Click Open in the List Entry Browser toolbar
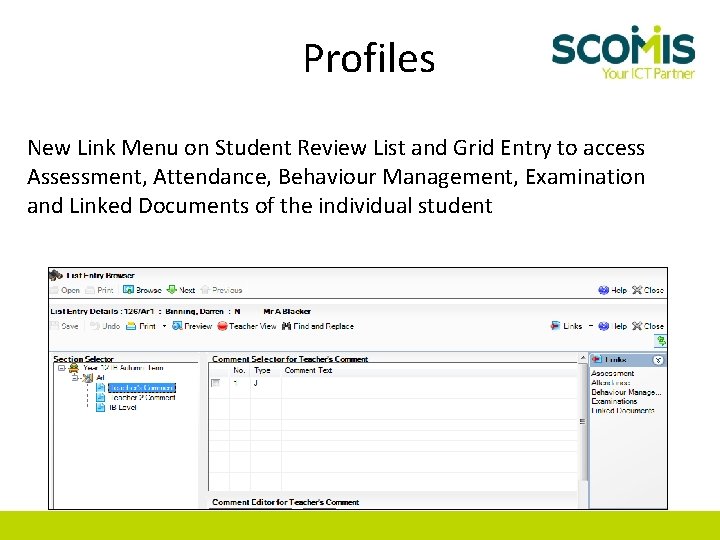This screenshot has width=720, height=540. pyautogui.click(x=65, y=290)
